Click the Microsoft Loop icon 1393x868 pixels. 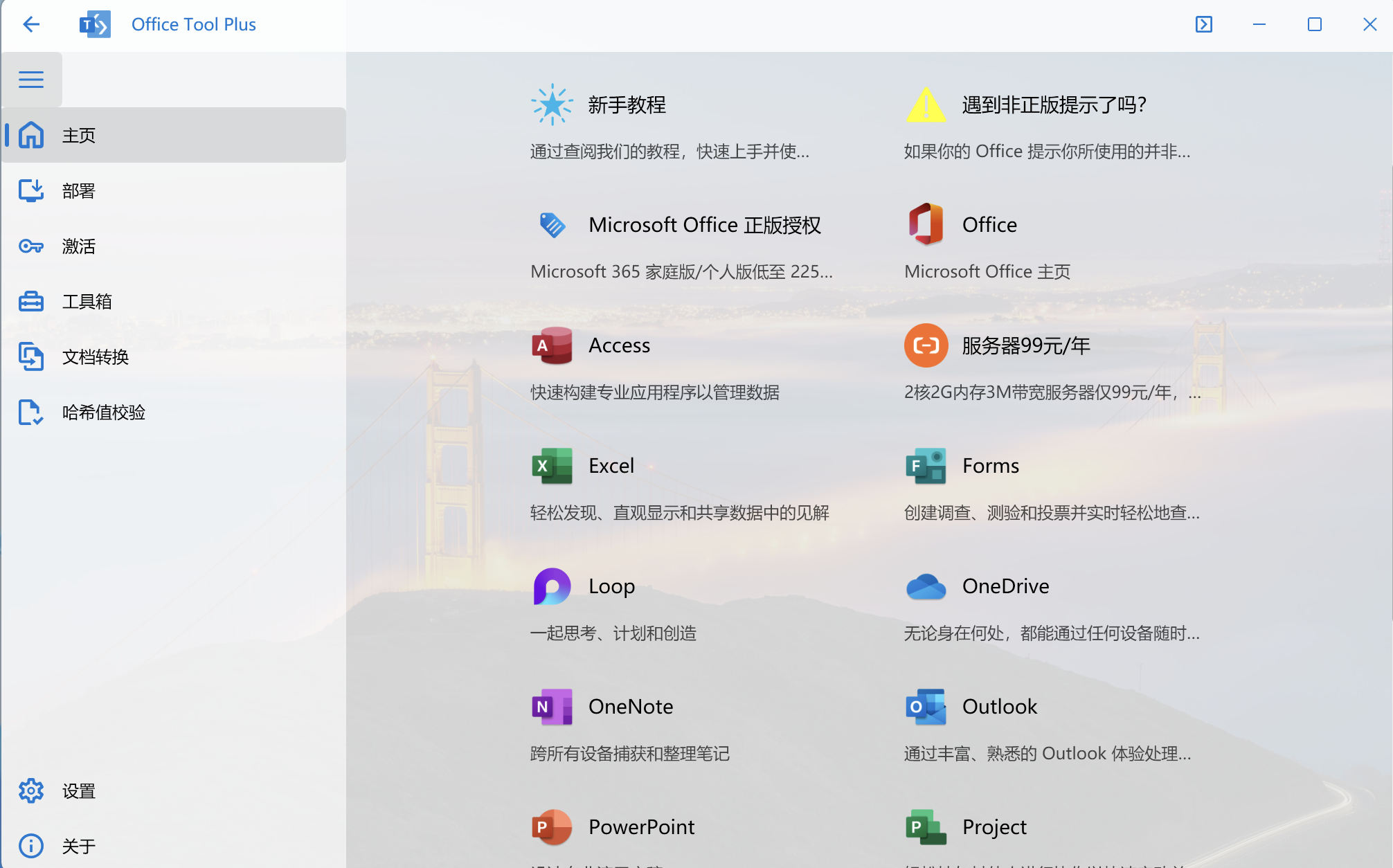click(551, 585)
